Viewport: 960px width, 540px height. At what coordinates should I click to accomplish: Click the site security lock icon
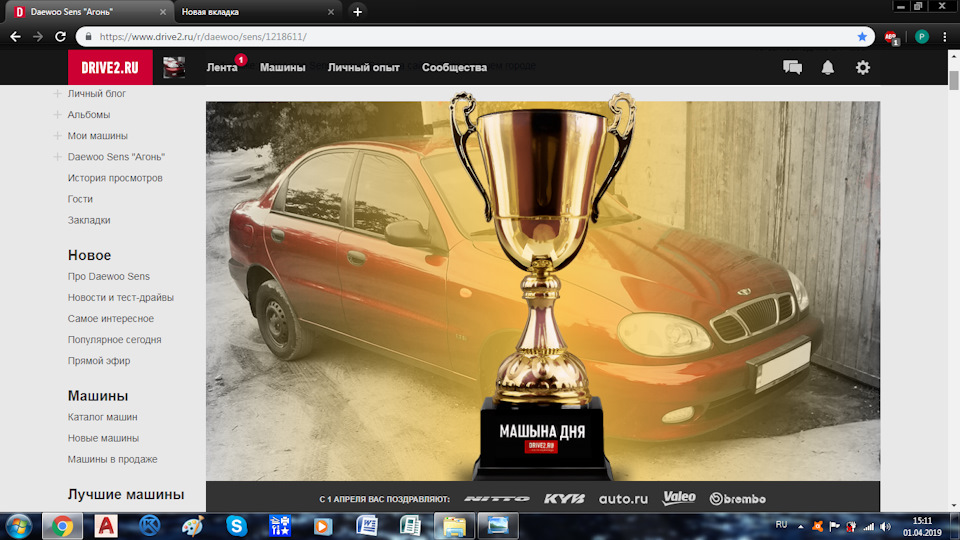[89, 37]
